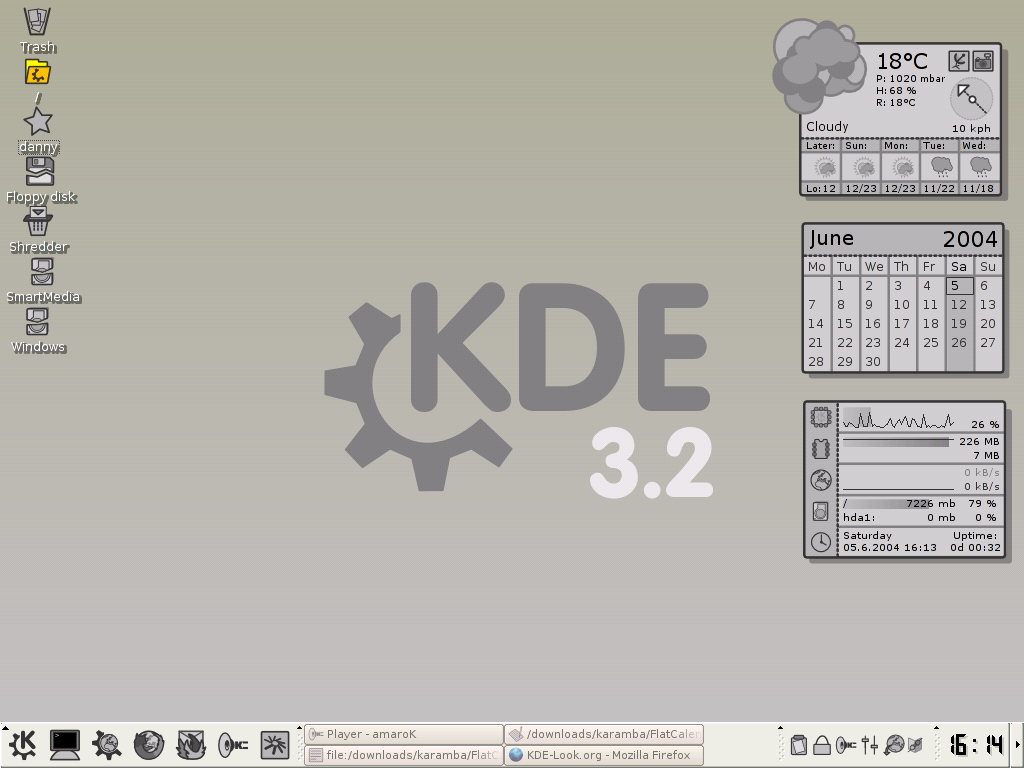The image size is (1024, 768).
Task: Open the Windows drive desktop icon
Action: (37, 322)
